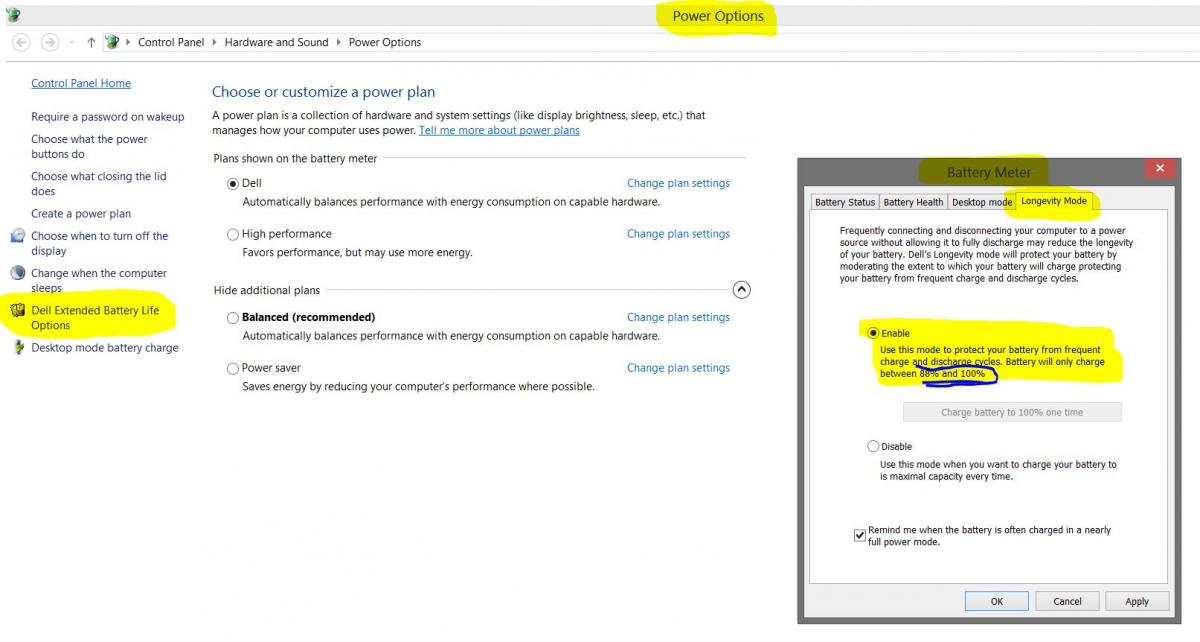Switch to the Battery Status tab
The image size is (1200, 642).
pos(845,202)
